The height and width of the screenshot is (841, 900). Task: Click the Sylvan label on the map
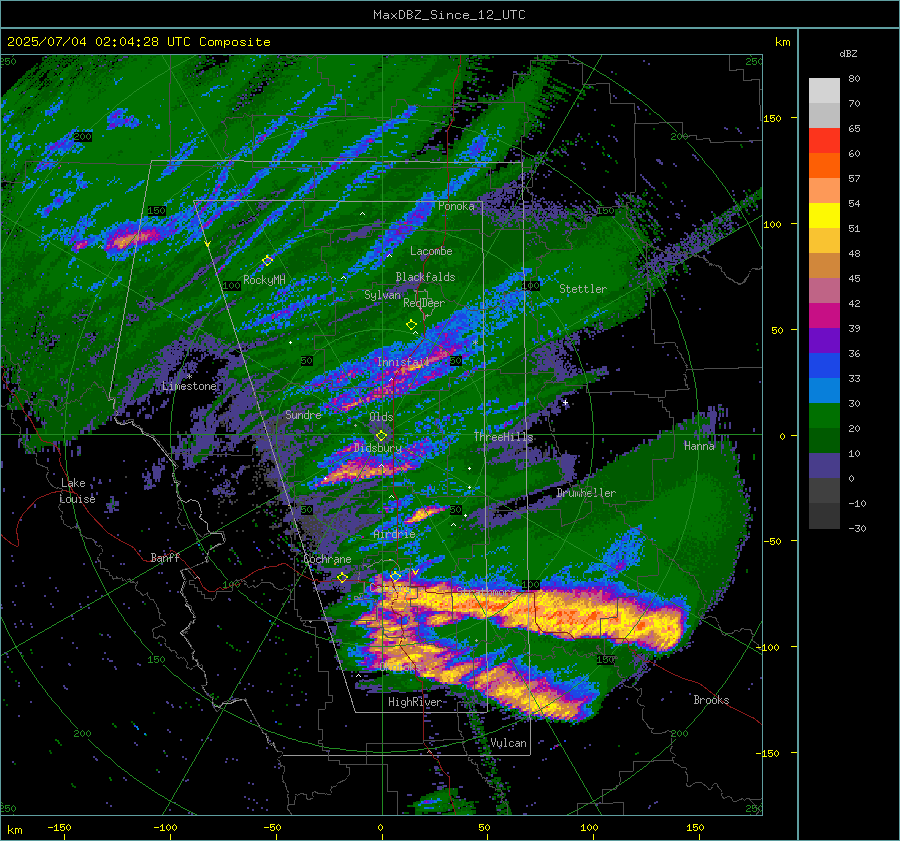coord(382,295)
